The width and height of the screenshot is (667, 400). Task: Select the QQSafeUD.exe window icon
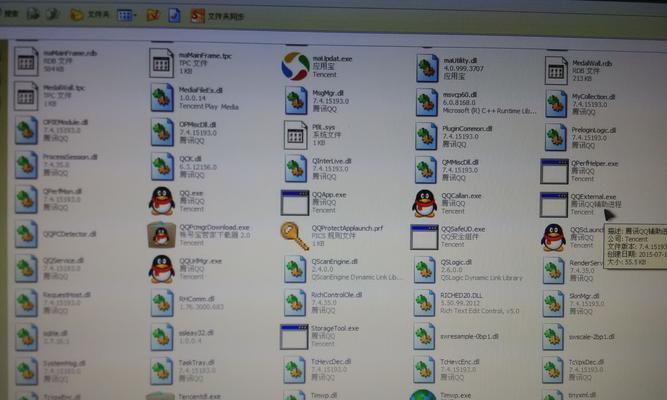tap(424, 237)
